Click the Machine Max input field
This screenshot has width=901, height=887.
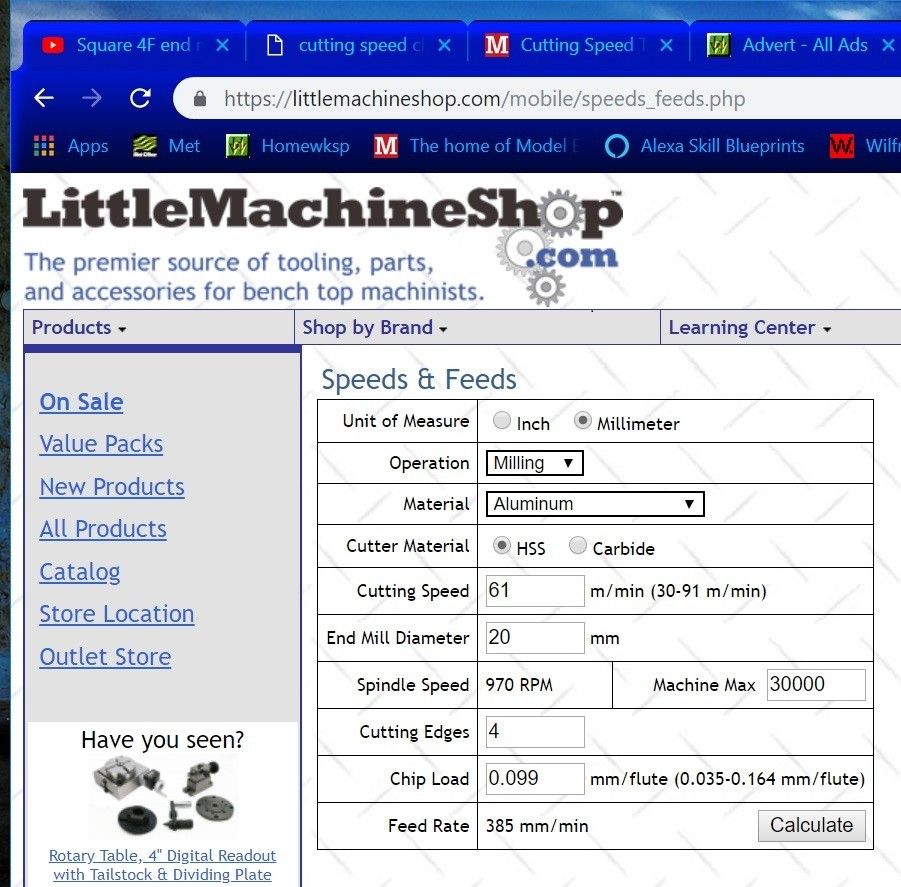click(816, 685)
